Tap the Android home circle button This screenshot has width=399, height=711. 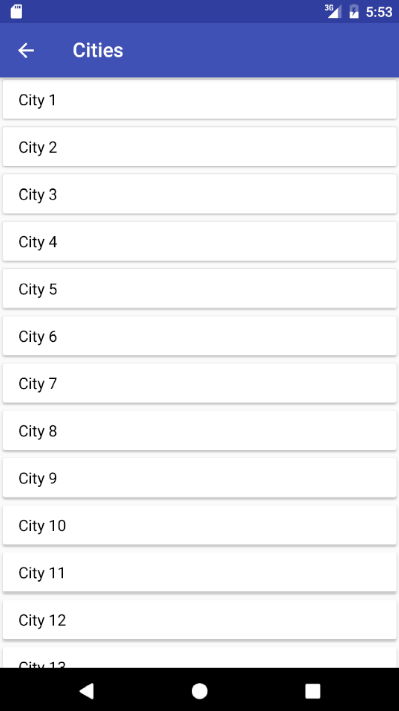coord(200,691)
